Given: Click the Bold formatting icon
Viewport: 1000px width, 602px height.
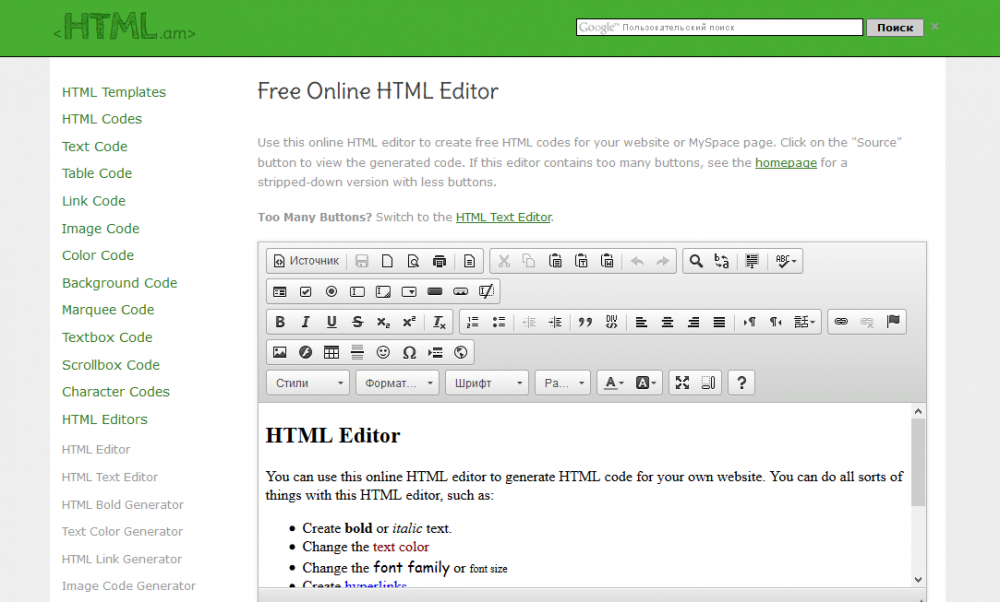Looking at the screenshot, I should [280, 322].
